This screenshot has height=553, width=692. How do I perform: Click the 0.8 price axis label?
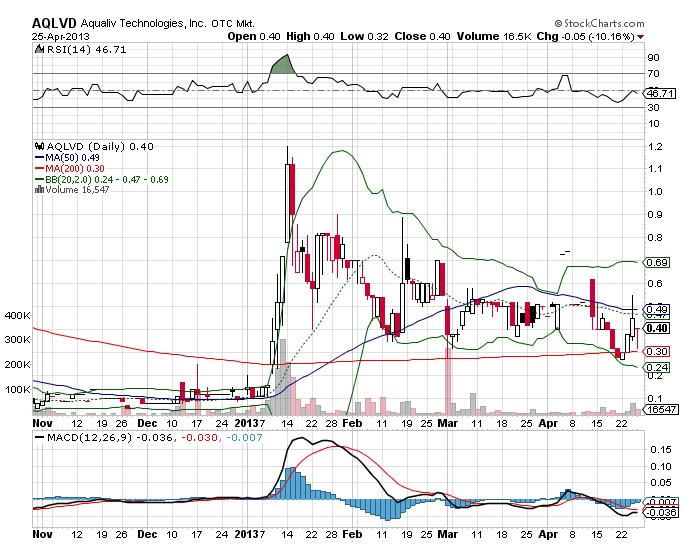[655, 237]
